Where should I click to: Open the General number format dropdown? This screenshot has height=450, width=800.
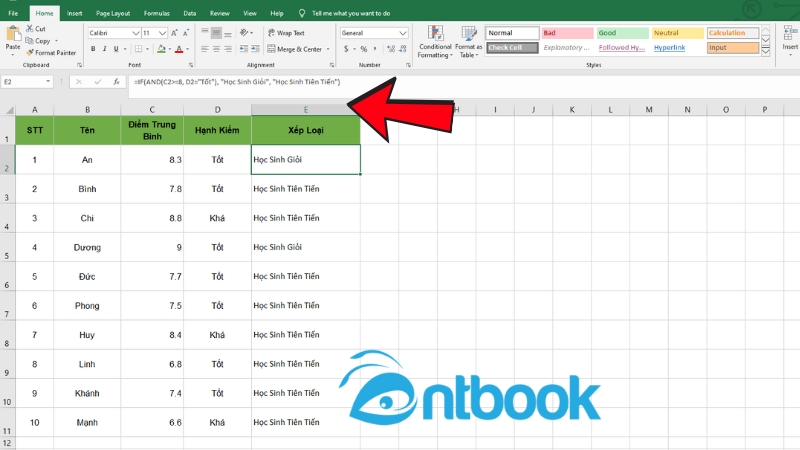tap(403, 33)
